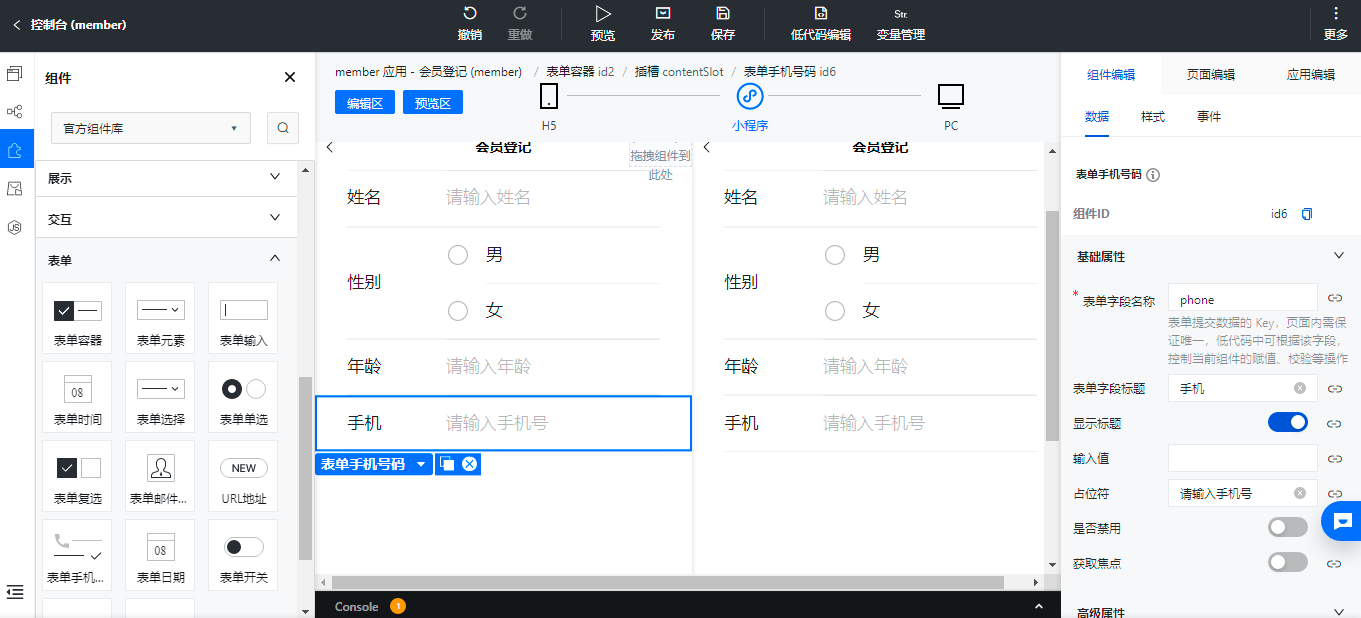
Task: Go back to 控制台 via the back arrow
Action: (16, 25)
